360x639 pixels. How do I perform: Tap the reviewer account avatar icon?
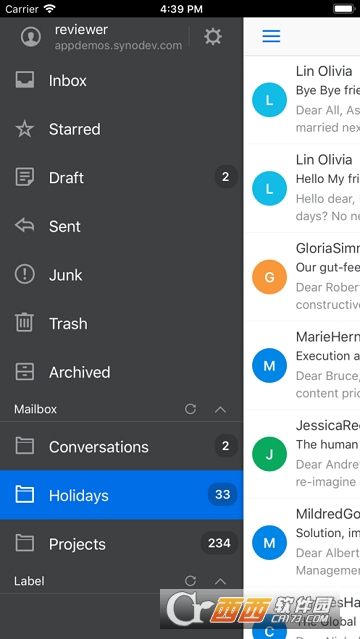point(31,37)
